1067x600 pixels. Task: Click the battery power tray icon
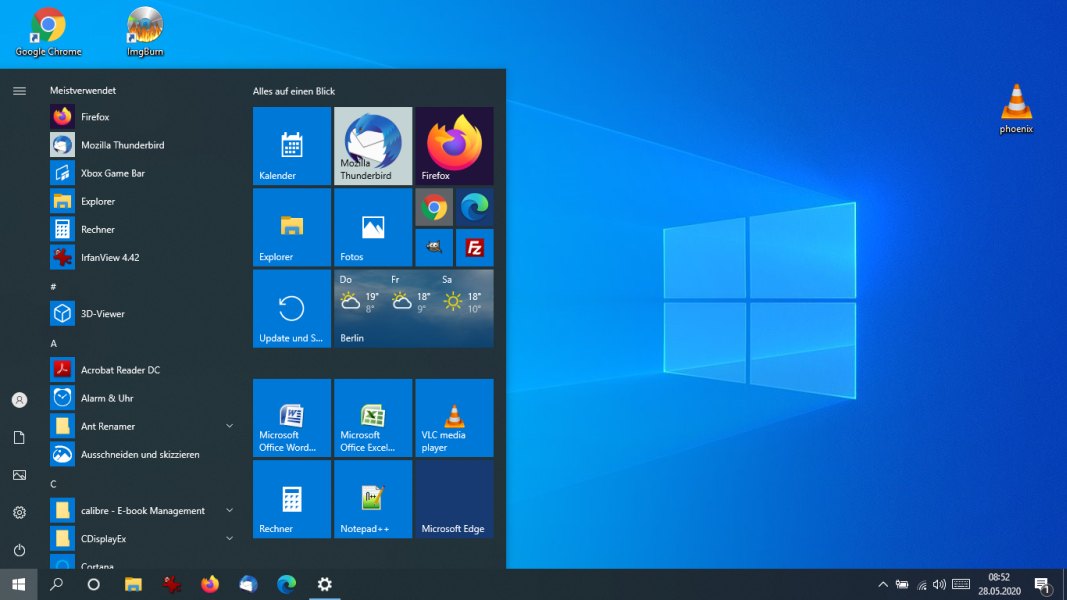[902, 584]
